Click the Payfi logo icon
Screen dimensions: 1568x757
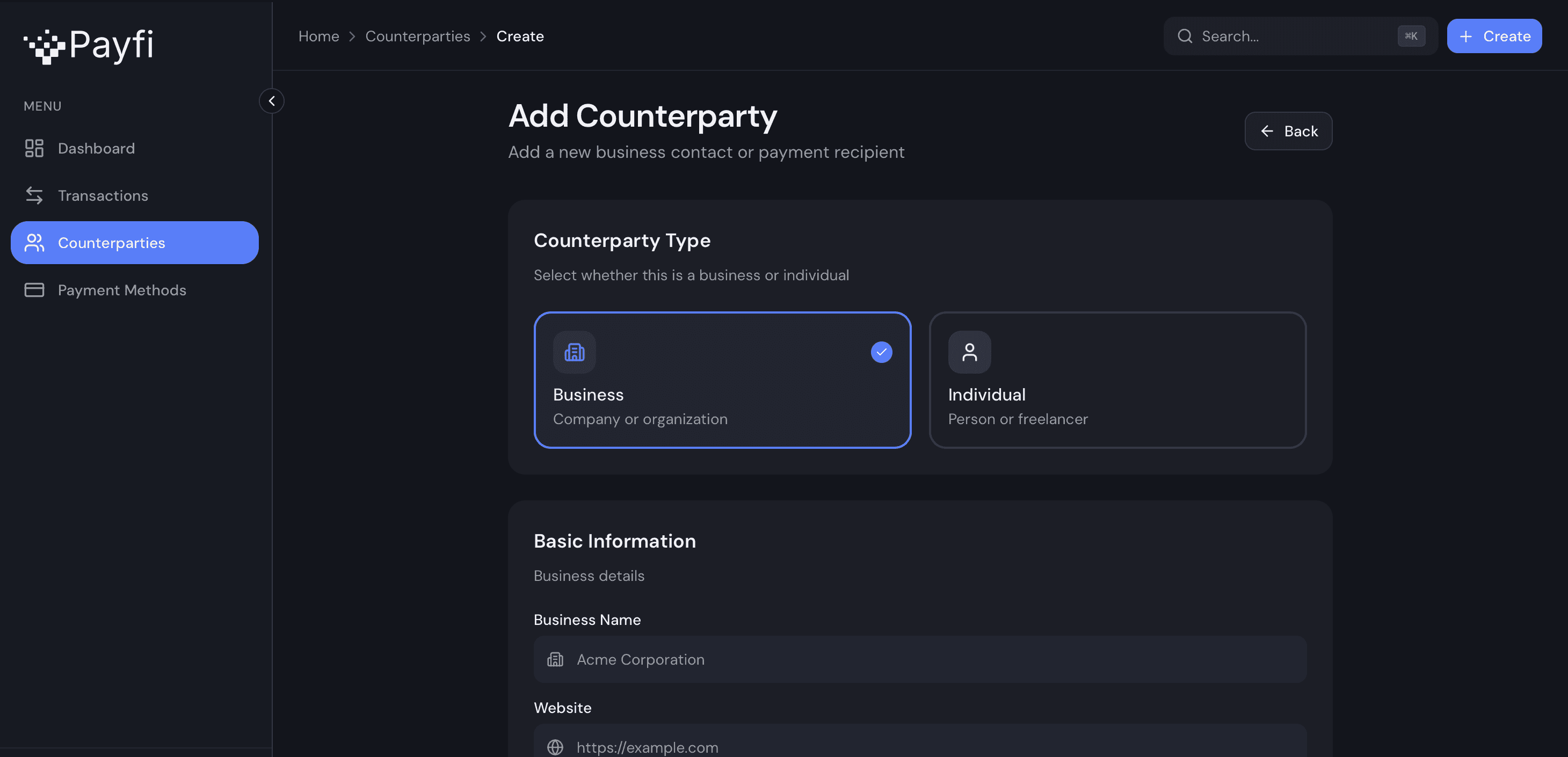pos(45,46)
